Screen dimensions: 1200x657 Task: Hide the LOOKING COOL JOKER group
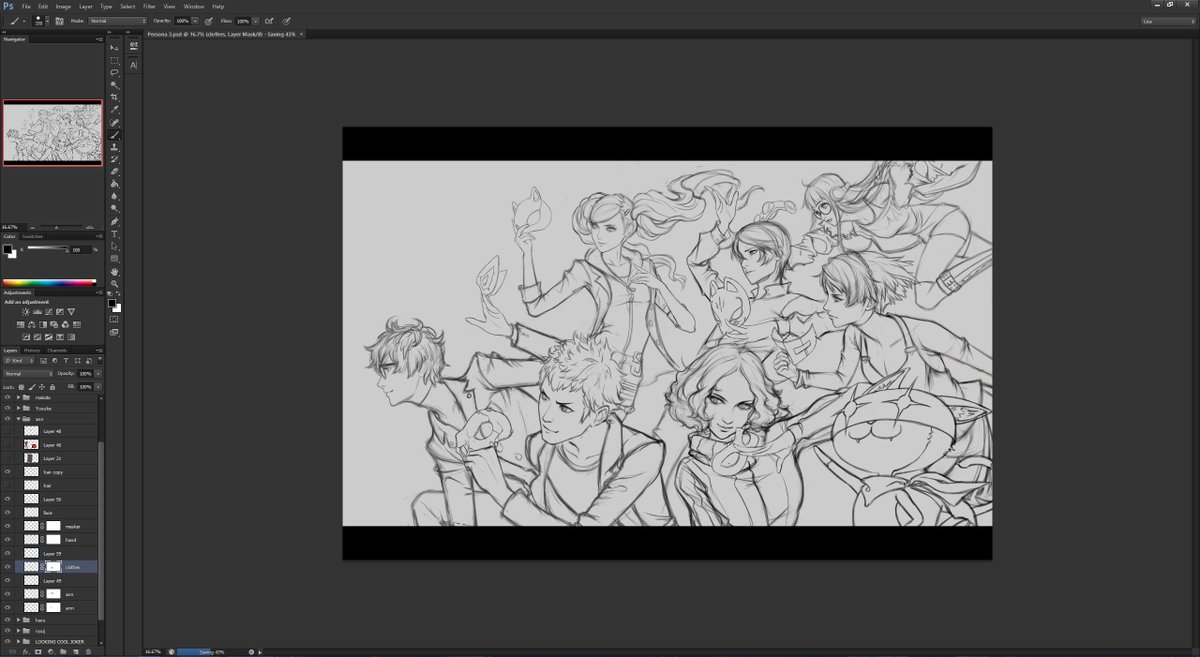coord(7,642)
